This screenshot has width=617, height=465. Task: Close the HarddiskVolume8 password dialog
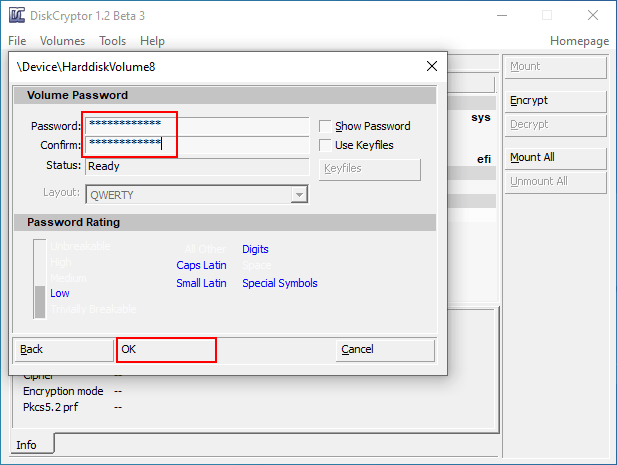coord(432,66)
